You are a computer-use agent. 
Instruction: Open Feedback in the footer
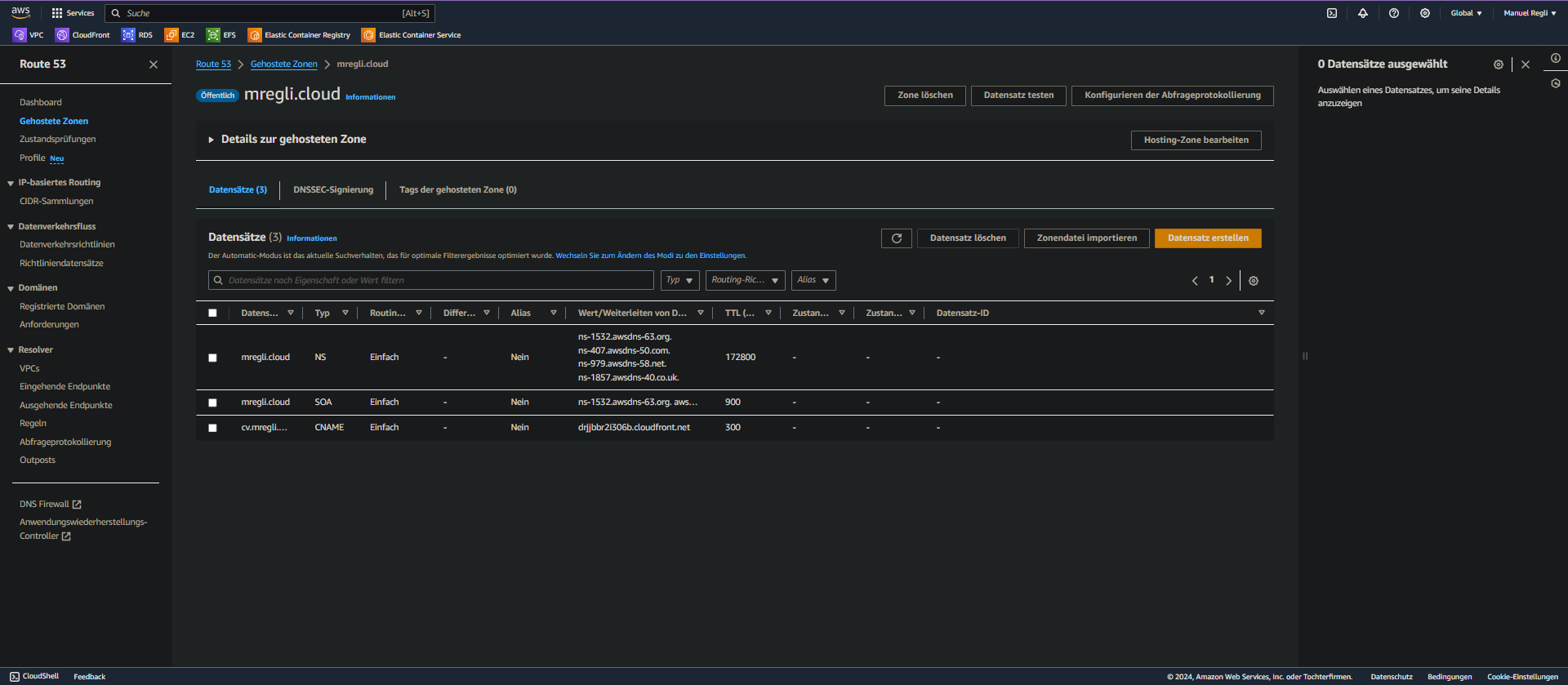[x=90, y=677]
